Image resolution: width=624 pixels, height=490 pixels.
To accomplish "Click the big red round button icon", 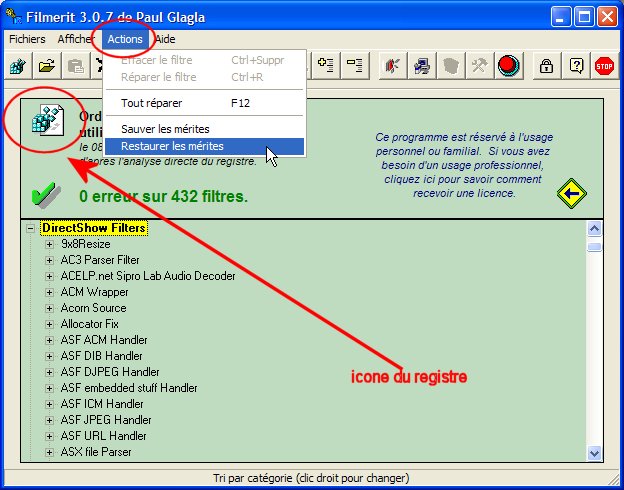I will 509,66.
